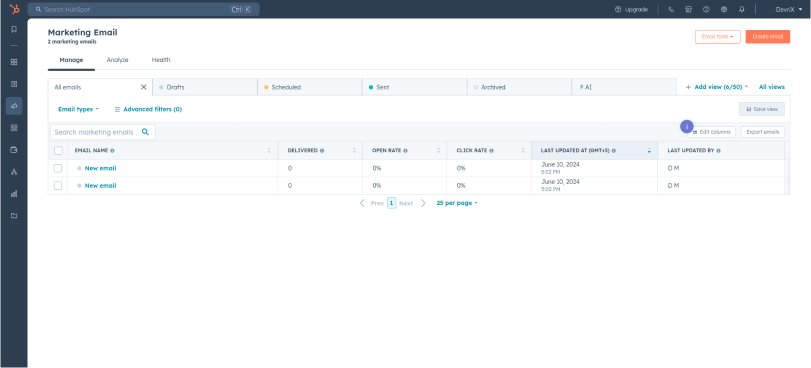Image resolution: width=811 pixels, height=368 pixels.
Task: Open the Commerce wallet icon in the sidebar
Action: 14,150
